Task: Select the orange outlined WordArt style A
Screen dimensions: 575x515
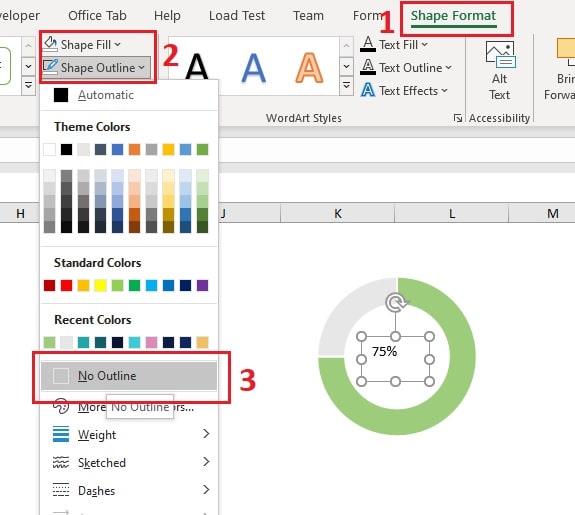Action: 309,68
